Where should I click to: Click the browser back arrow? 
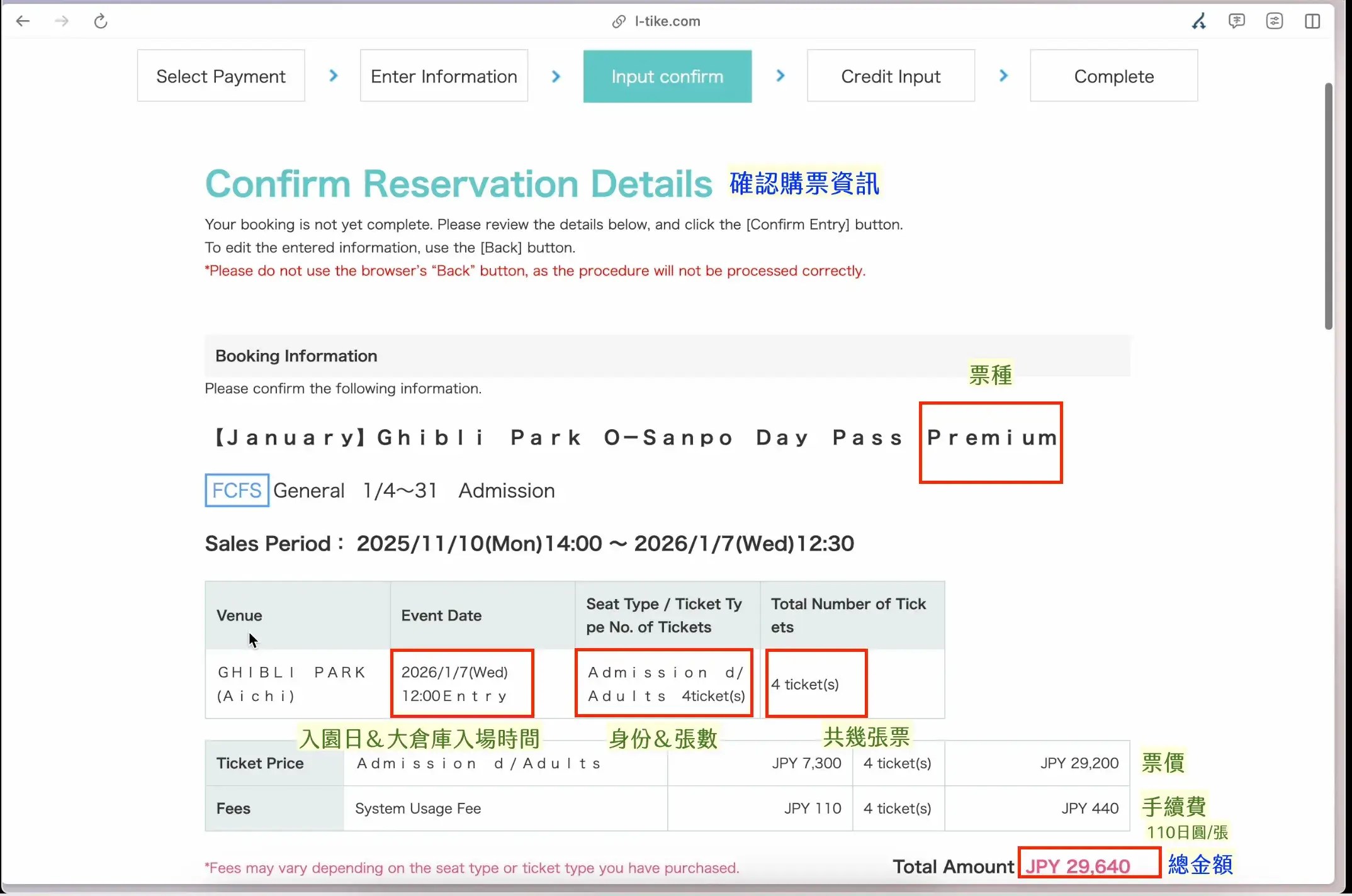pos(23,21)
